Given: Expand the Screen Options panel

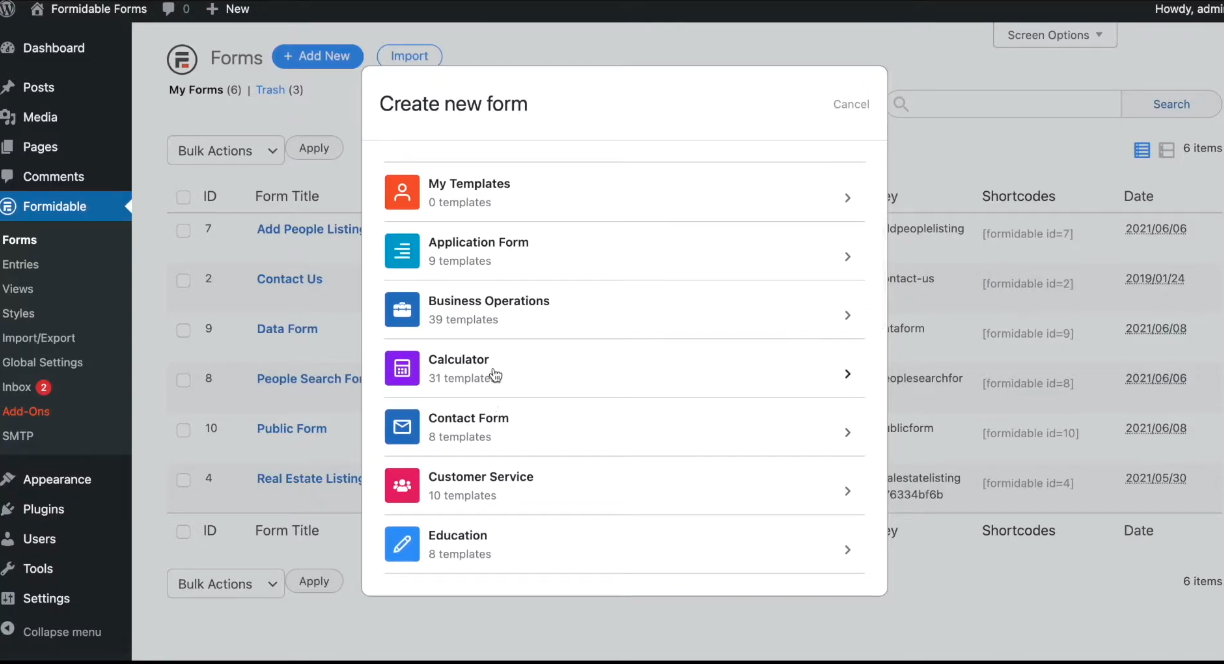Looking at the screenshot, I should tap(1054, 35).
